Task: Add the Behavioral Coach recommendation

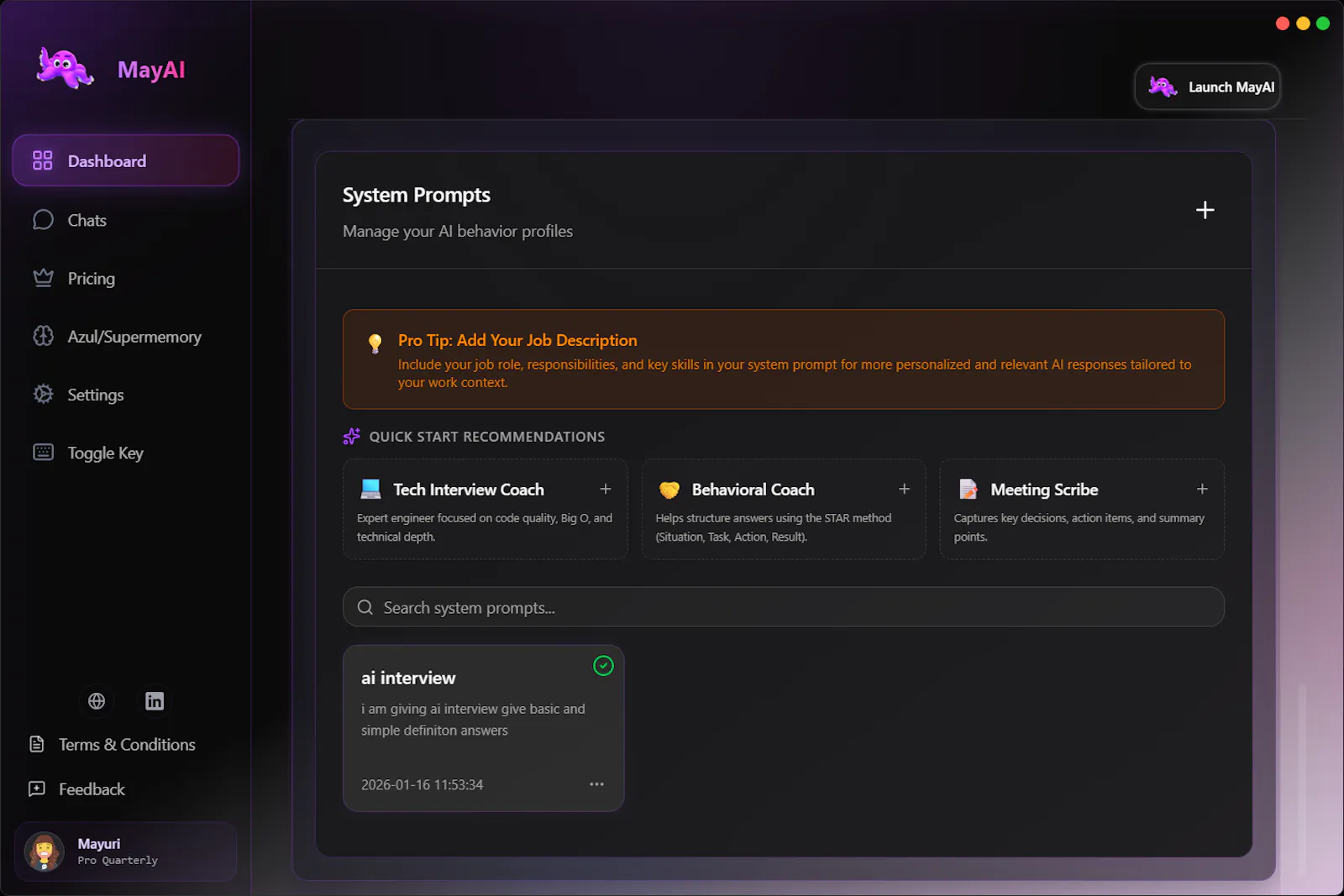Action: [x=904, y=489]
